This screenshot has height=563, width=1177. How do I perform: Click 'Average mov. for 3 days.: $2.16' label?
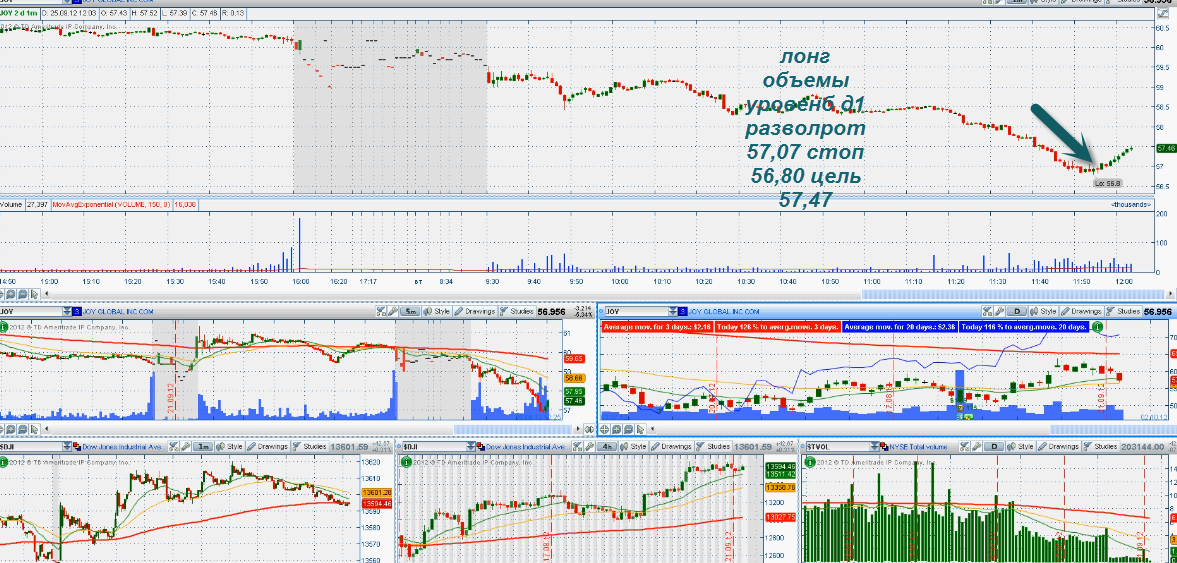(x=657, y=327)
